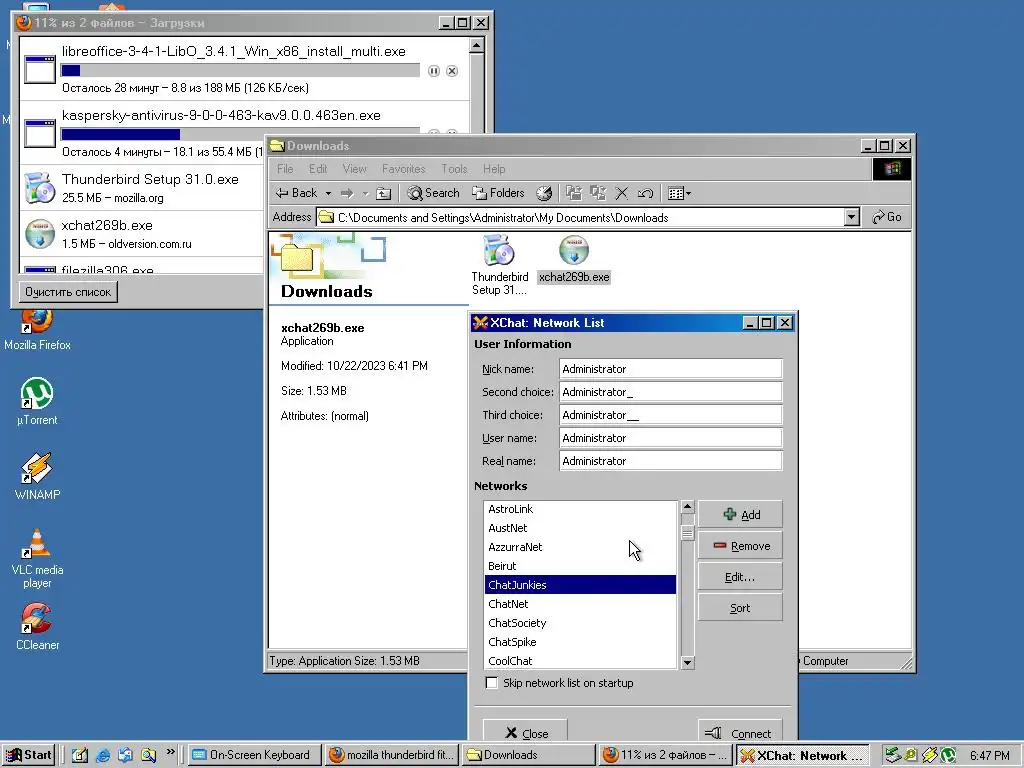Click the Real name input field
Image resolution: width=1024 pixels, height=768 pixels.
tap(671, 461)
